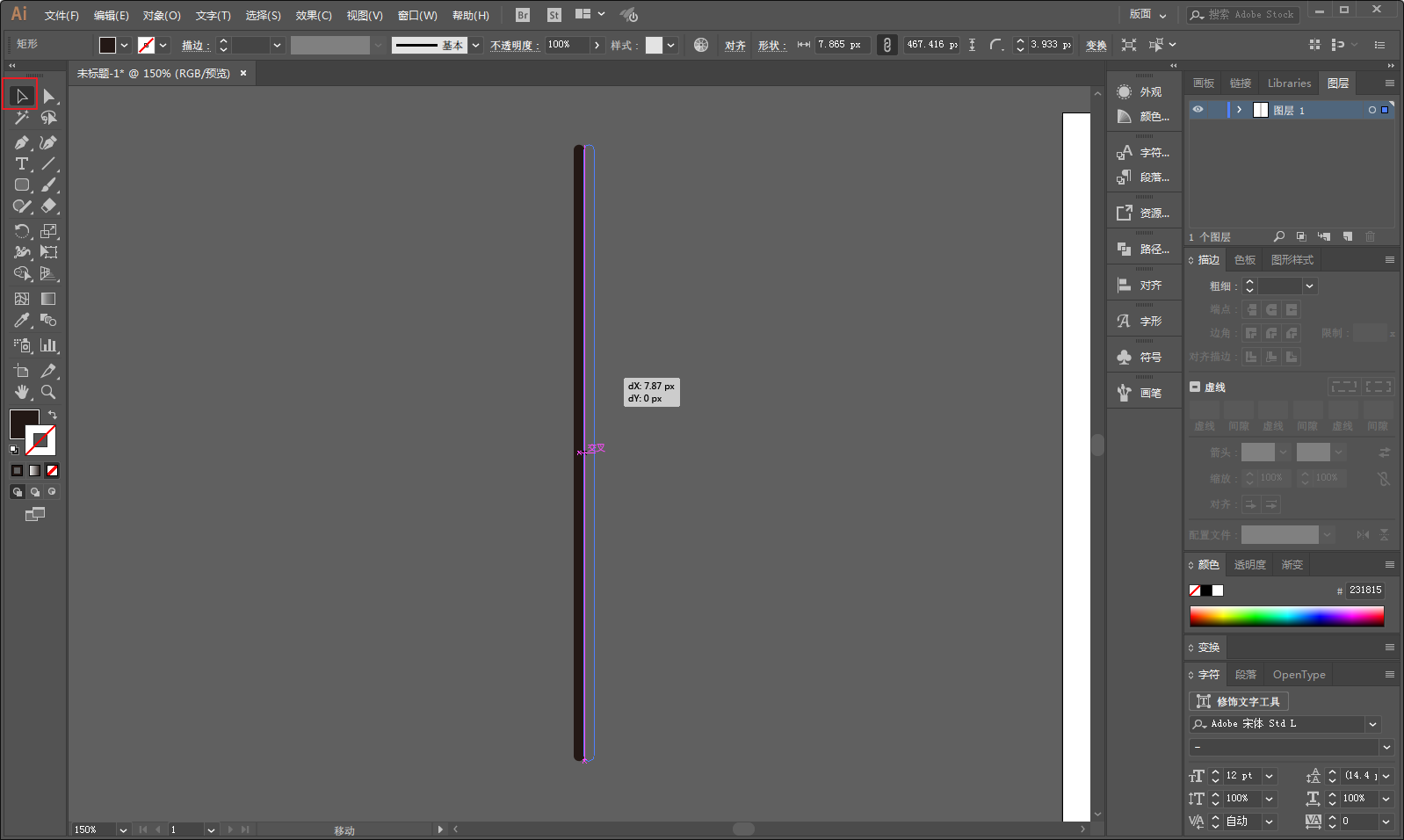Open the 效果(C) menu
Image resolution: width=1404 pixels, height=840 pixels.
(x=314, y=16)
